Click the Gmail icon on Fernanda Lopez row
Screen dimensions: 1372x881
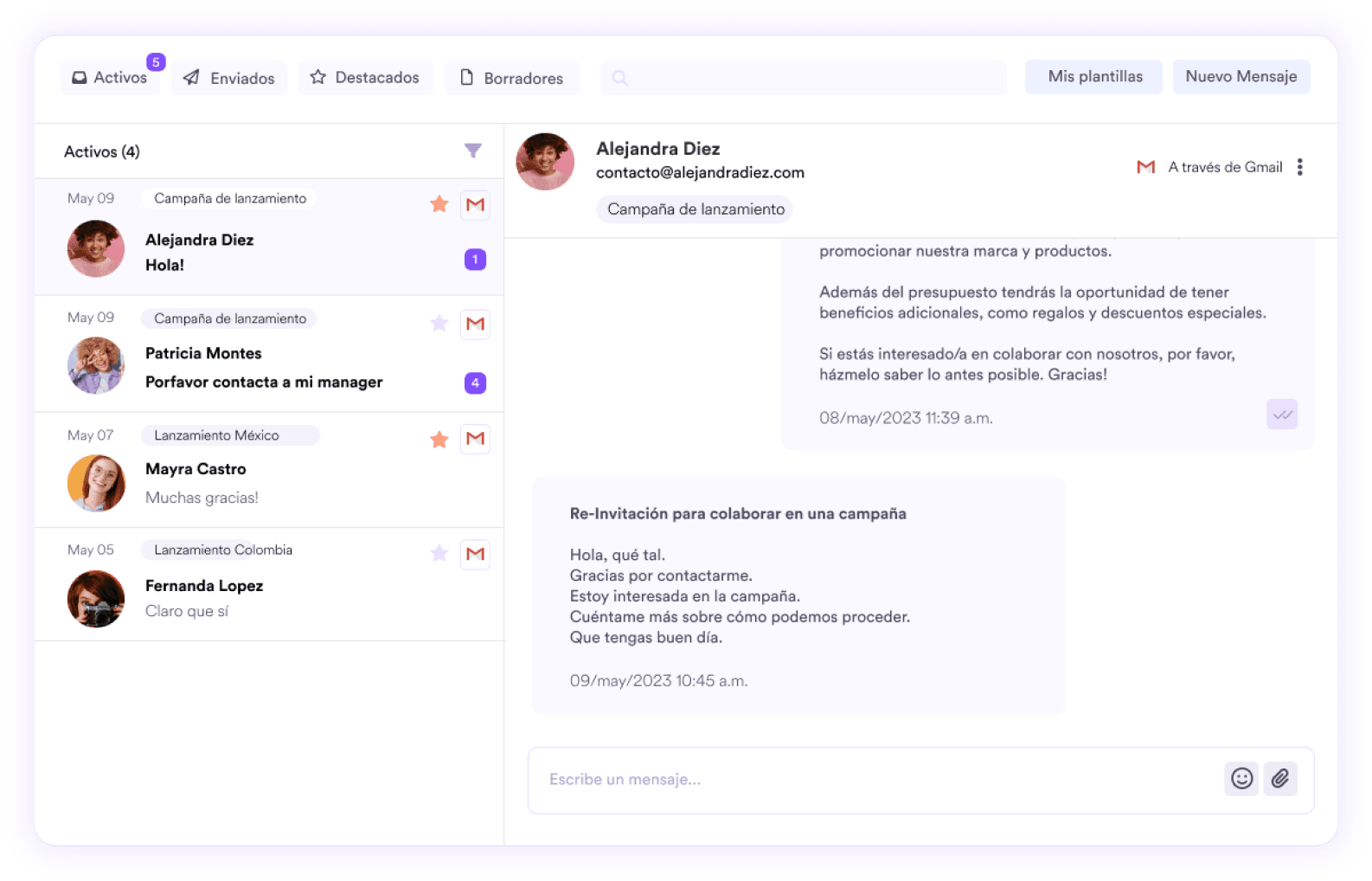point(475,554)
